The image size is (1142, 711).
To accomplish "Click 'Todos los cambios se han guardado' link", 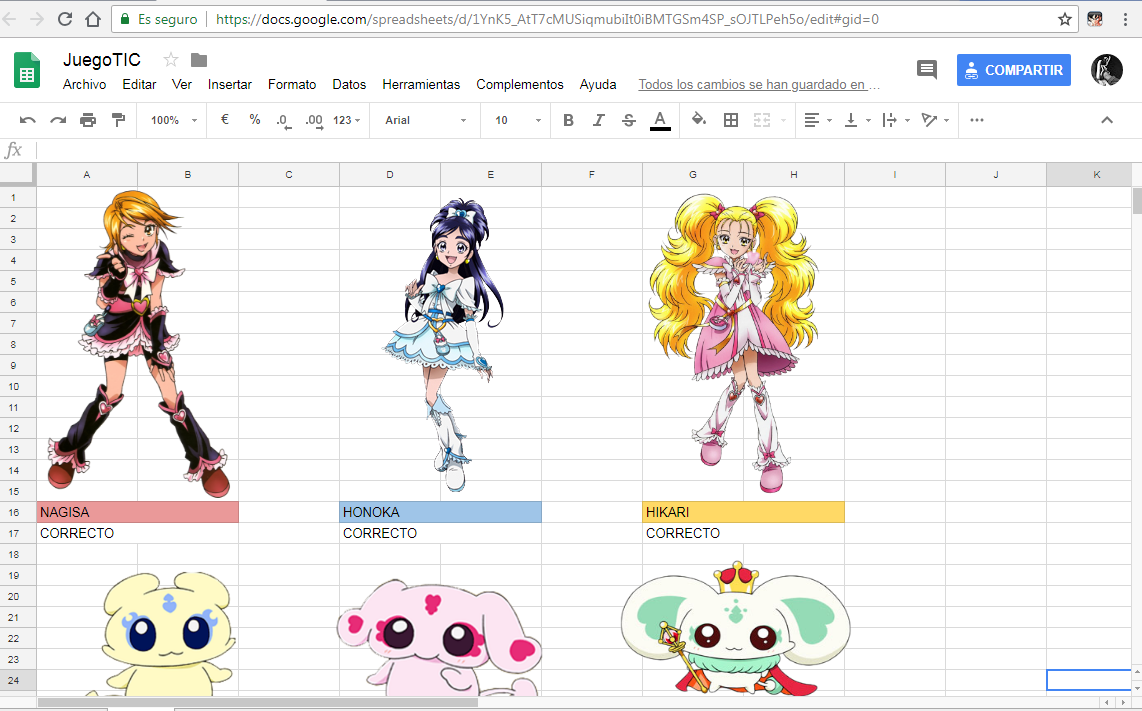I will 760,85.
